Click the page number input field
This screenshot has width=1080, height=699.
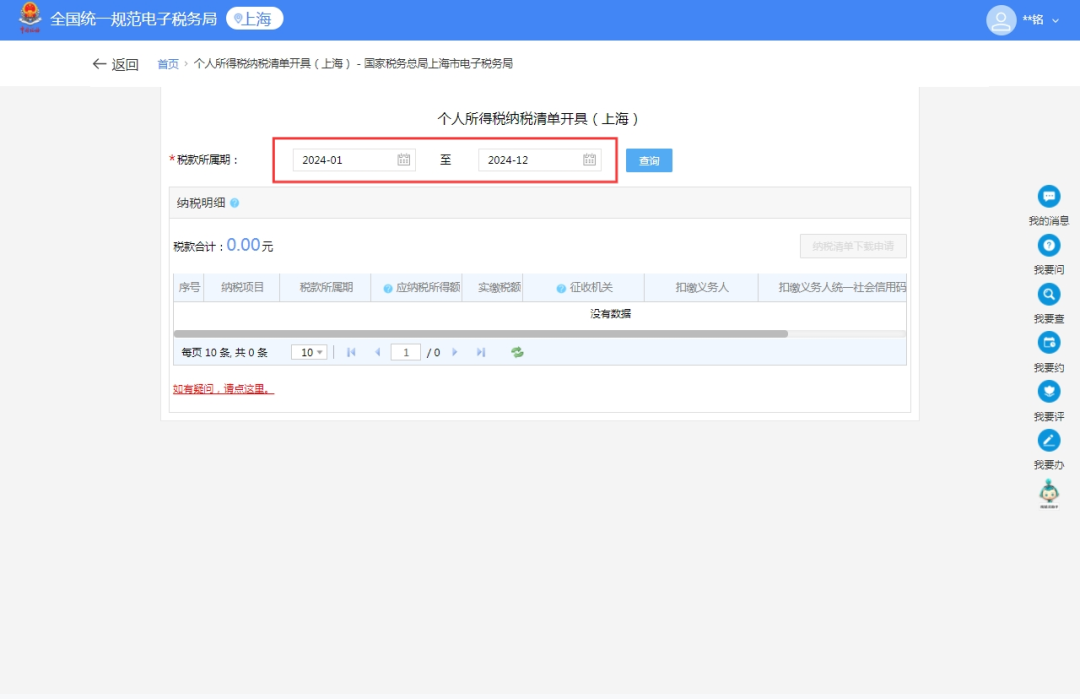click(x=405, y=351)
